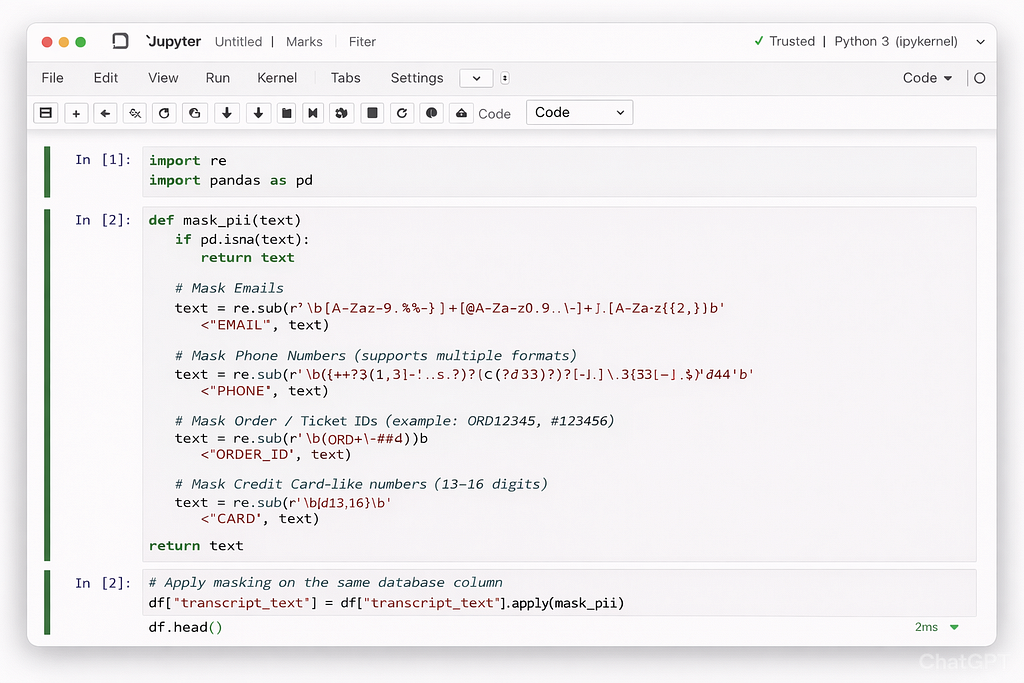Click the '# Mask Phone Numbers' comment line

[x=376, y=356]
